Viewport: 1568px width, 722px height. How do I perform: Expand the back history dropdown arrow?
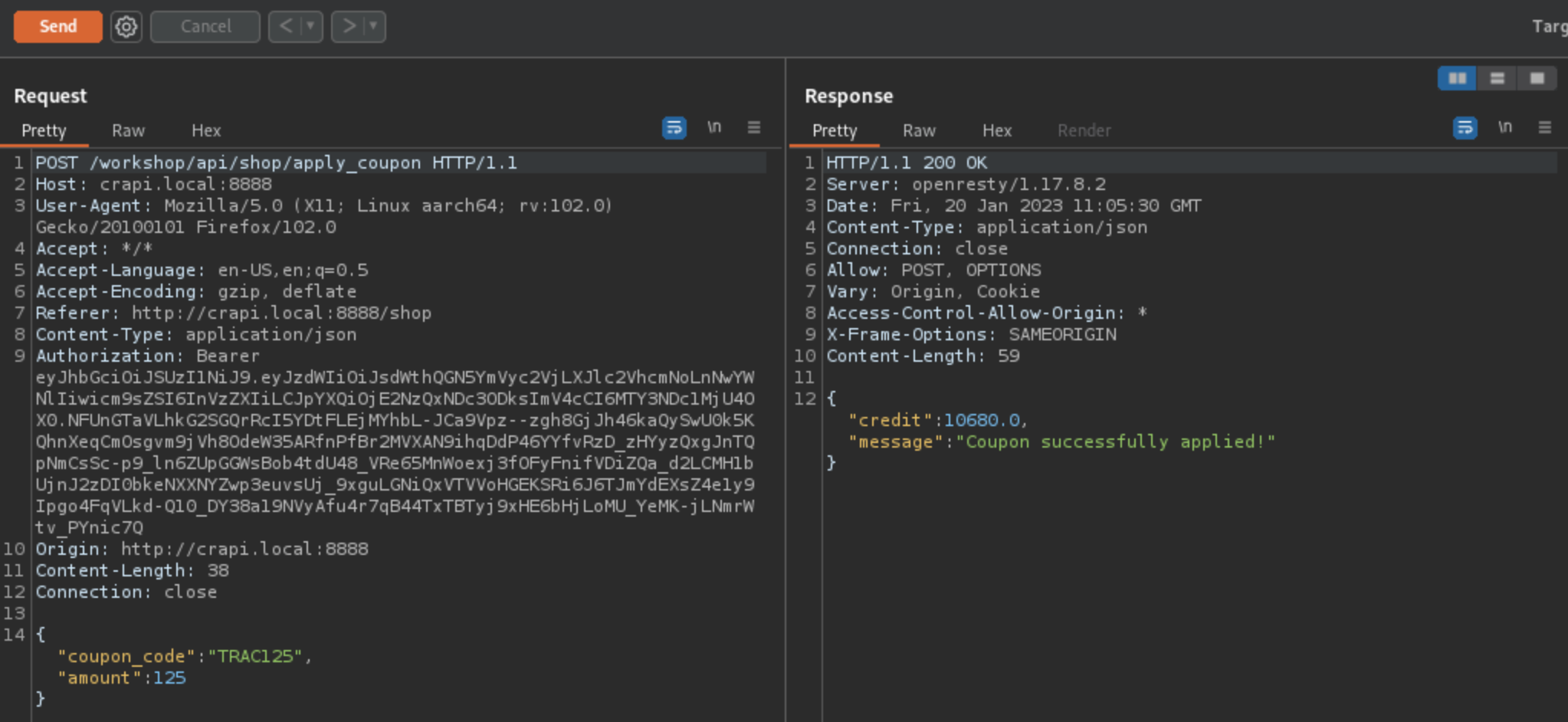pyautogui.click(x=310, y=27)
